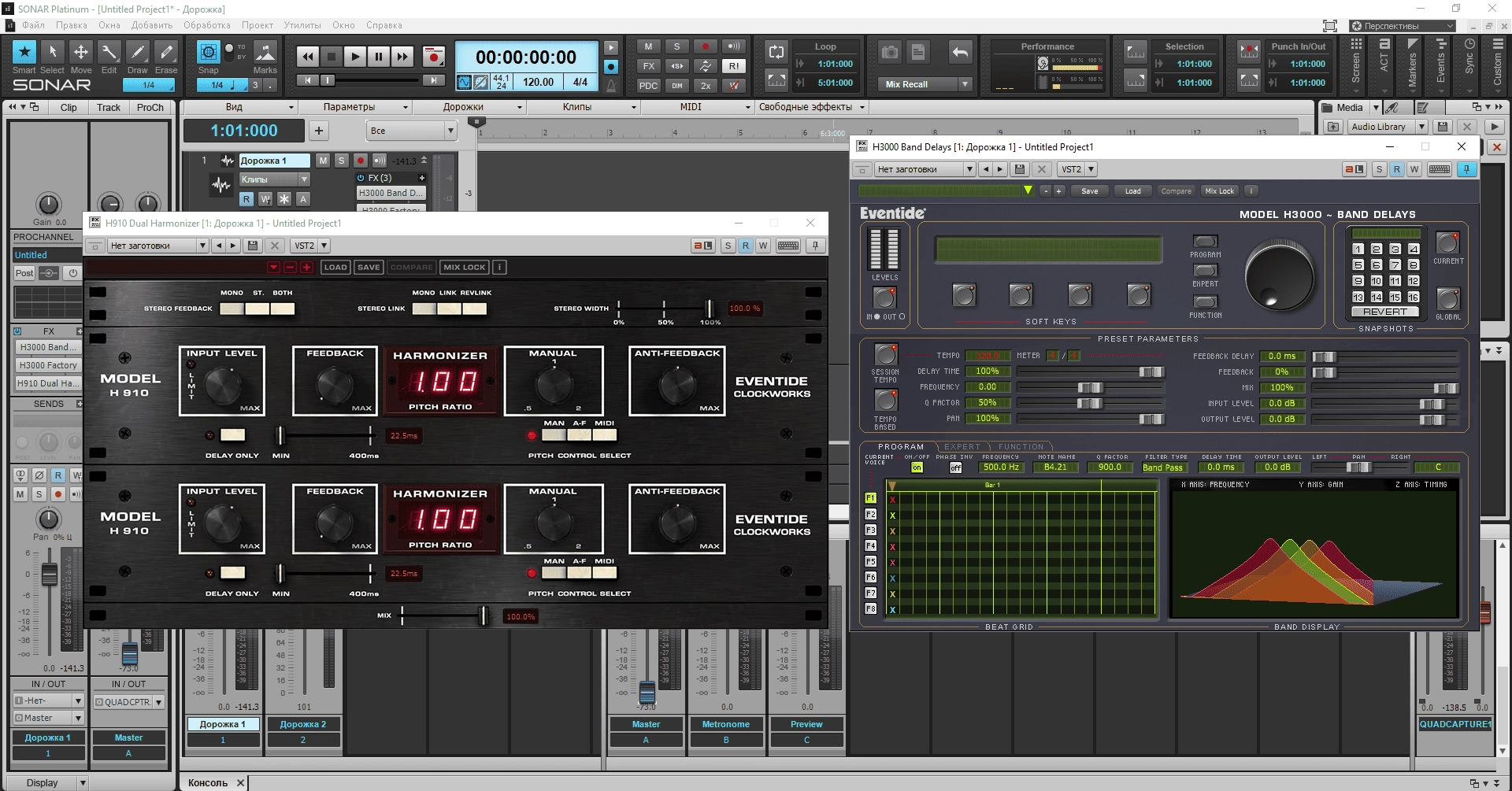Select the Smart tool star icon

coord(24,52)
